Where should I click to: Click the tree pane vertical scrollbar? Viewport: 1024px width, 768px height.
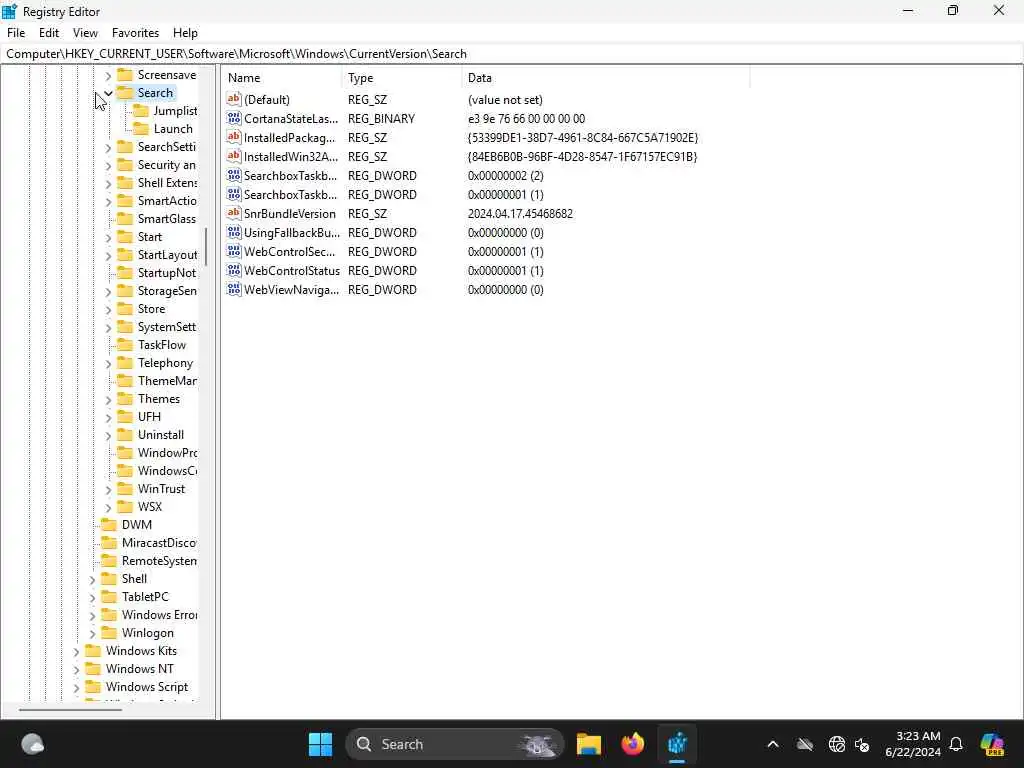[x=206, y=246]
